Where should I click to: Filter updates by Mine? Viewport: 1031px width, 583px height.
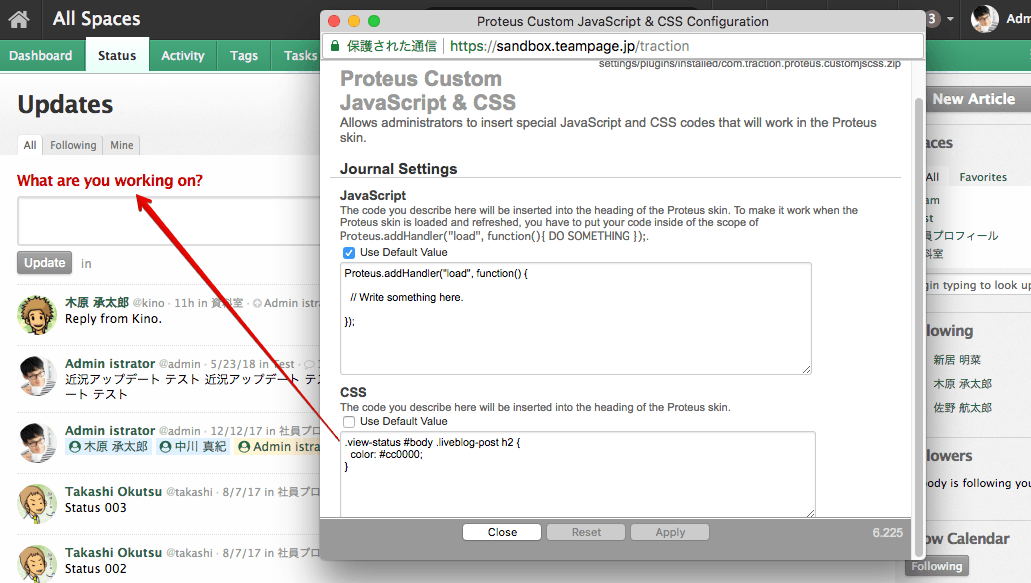coord(122,145)
